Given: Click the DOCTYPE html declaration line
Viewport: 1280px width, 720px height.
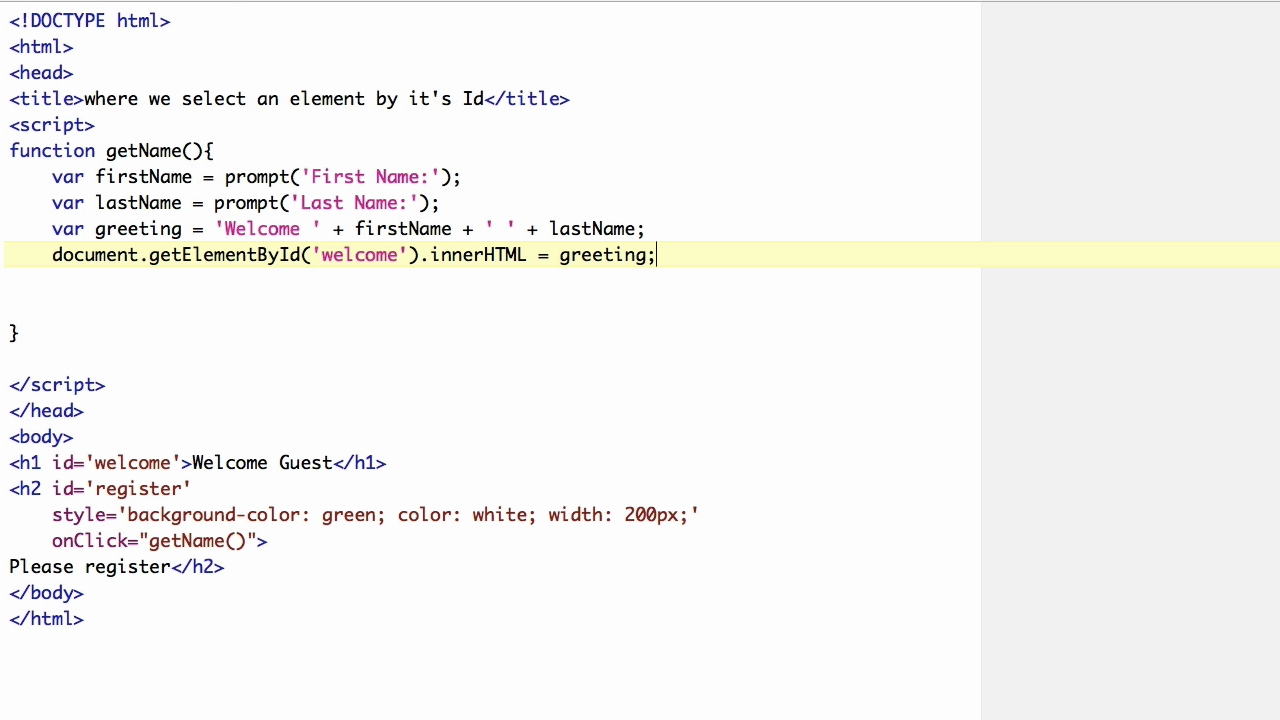Looking at the screenshot, I should click(90, 21).
